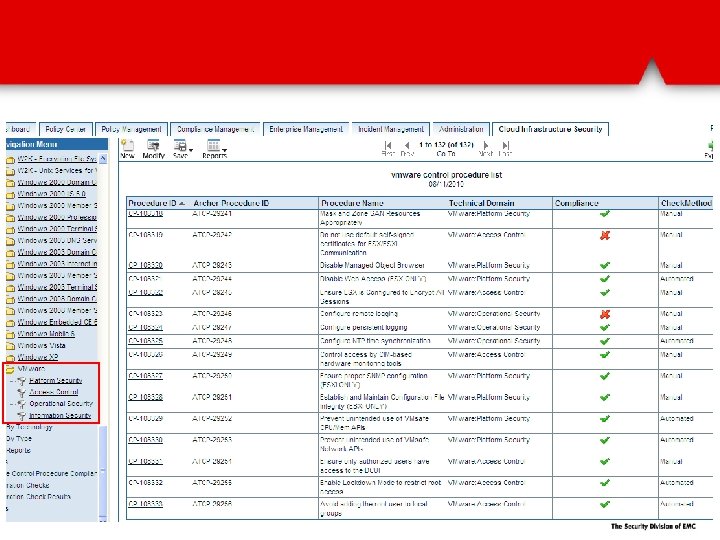The image size is (720, 540).
Task: Click green check for Disable Managed Object Browser
Action: [605, 265]
